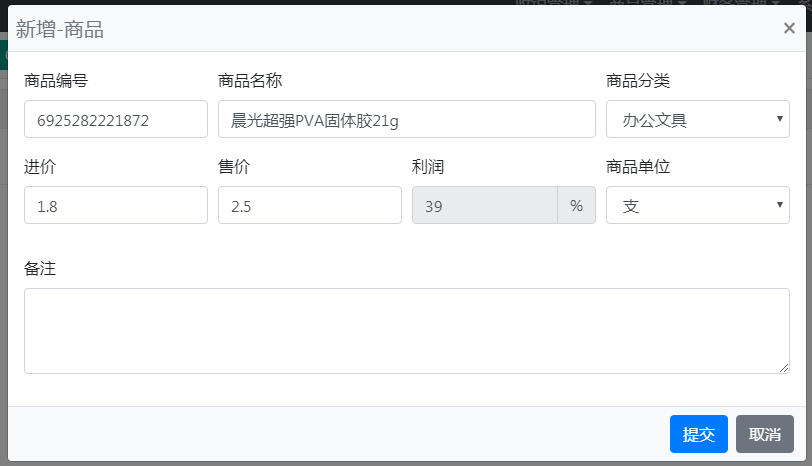812x466 pixels.
Task: Click the 商品名称 label
Action: 250,81
